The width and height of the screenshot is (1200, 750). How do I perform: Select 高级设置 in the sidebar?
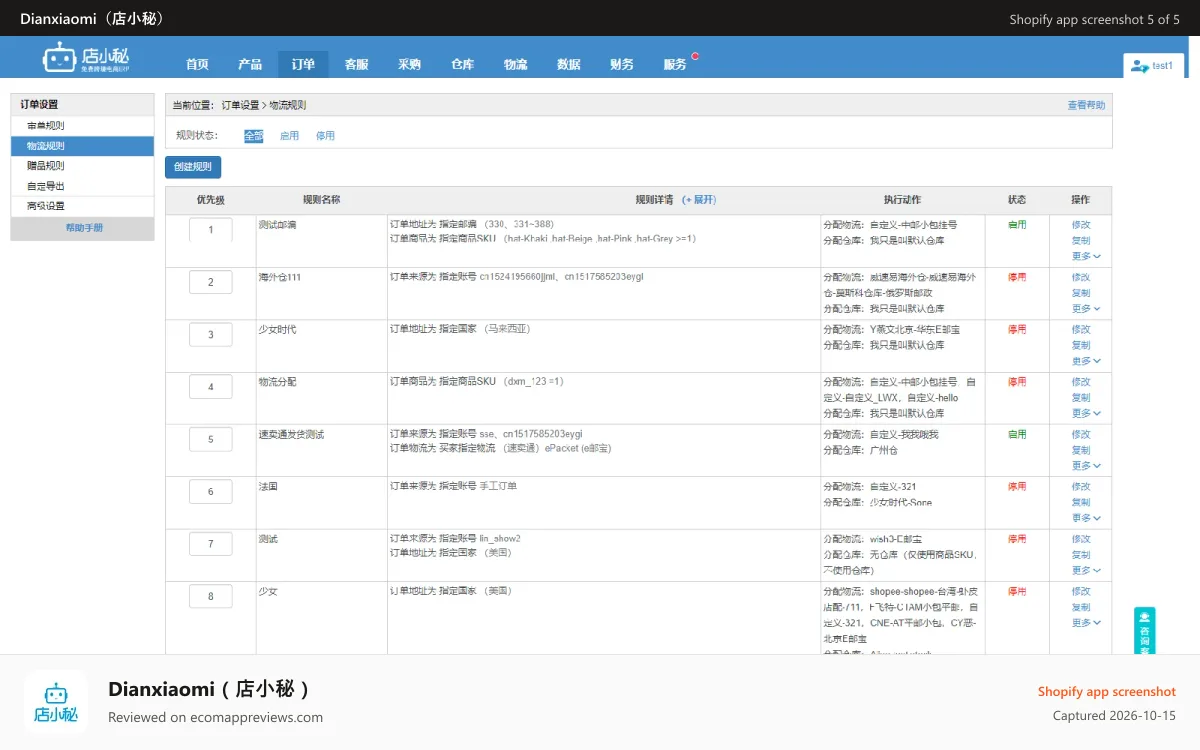[x=82, y=206]
